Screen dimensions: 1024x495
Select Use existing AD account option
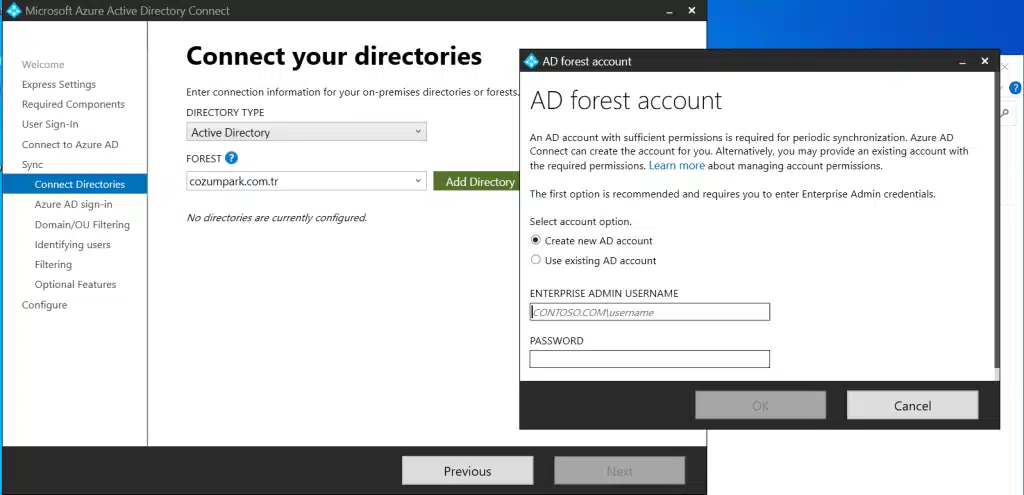[x=536, y=261]
